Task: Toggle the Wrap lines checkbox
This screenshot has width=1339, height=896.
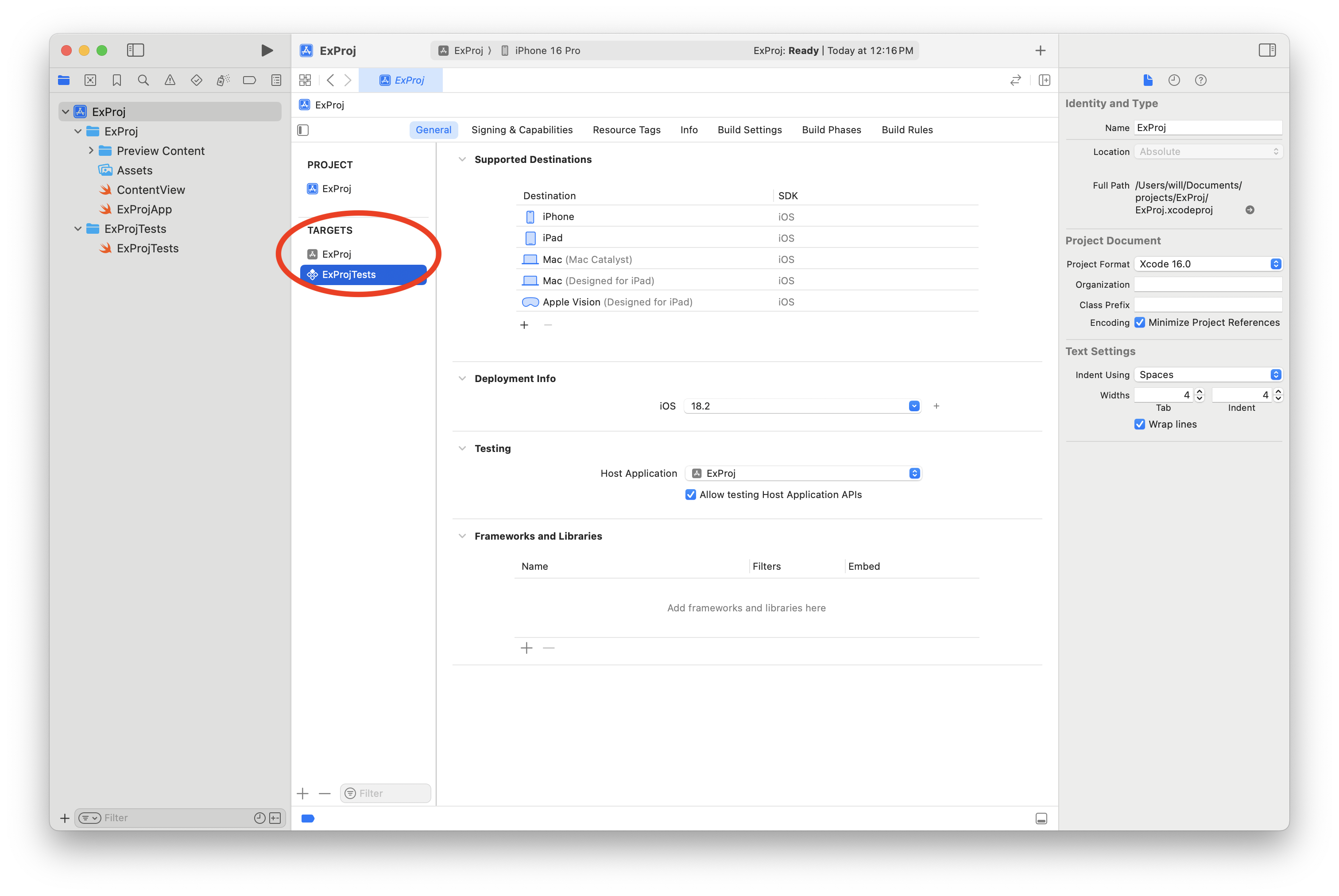Action: [x=1140, y=424]
